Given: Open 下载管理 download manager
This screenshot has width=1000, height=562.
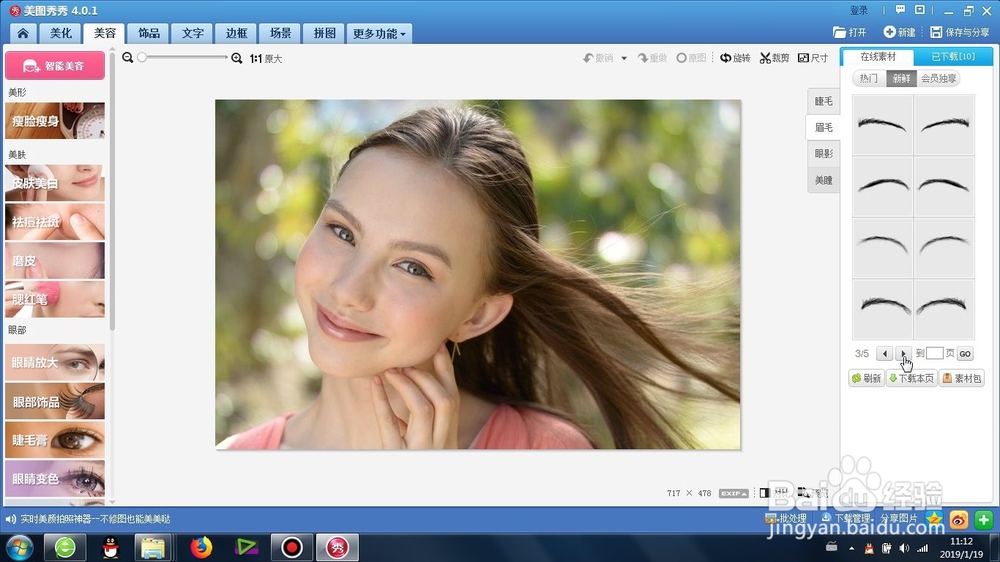Looking at the screenshot, I should point(846,518).
